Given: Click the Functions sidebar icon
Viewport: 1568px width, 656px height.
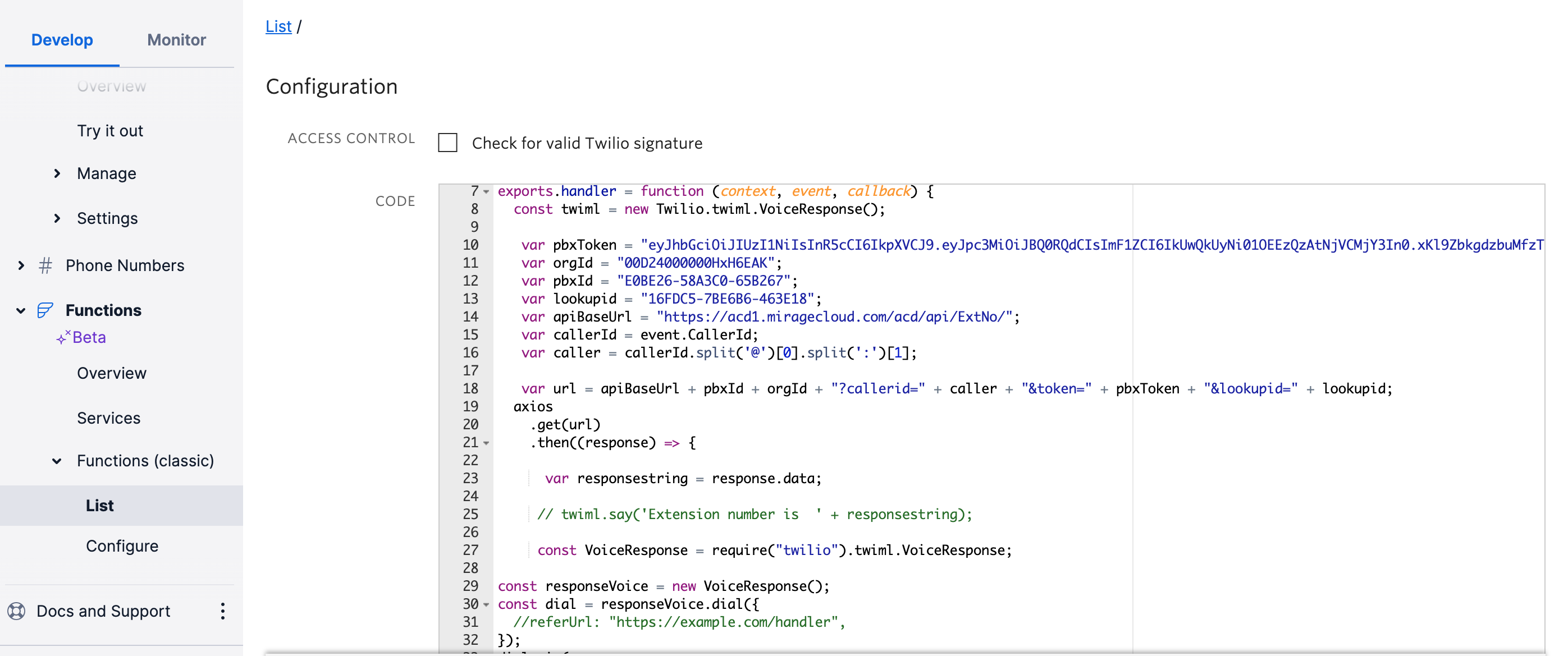Looking at the screenshot, I should pos(45,310).
